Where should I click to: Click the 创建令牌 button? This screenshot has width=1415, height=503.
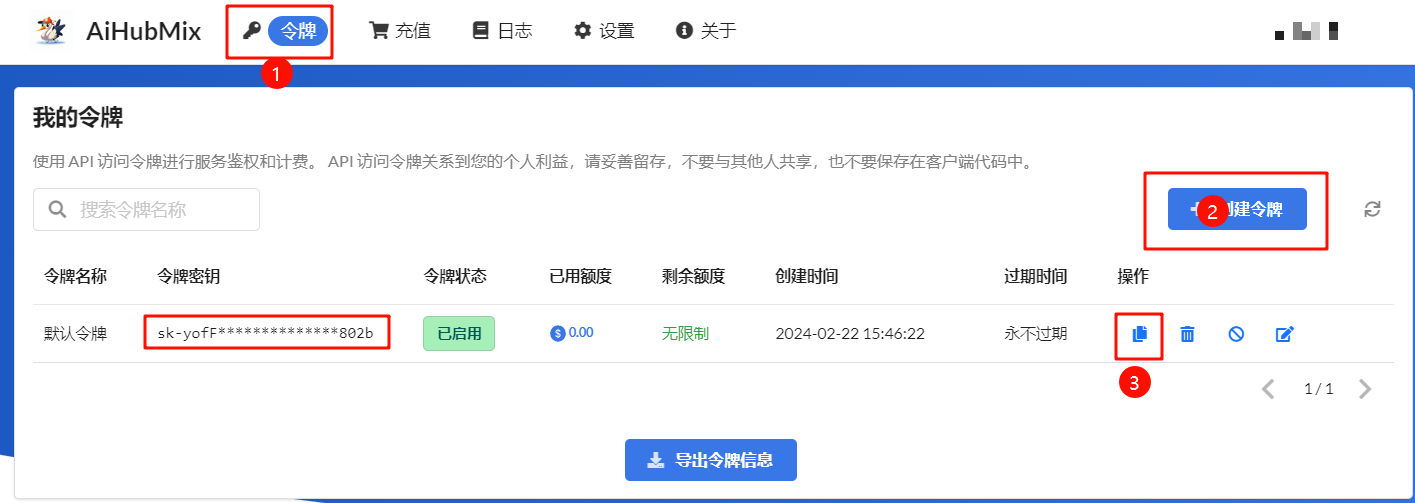tap(1237, 209)
